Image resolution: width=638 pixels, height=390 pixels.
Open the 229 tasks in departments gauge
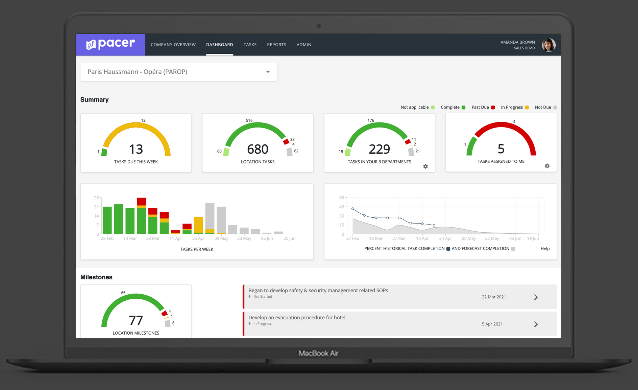point(379,143)
